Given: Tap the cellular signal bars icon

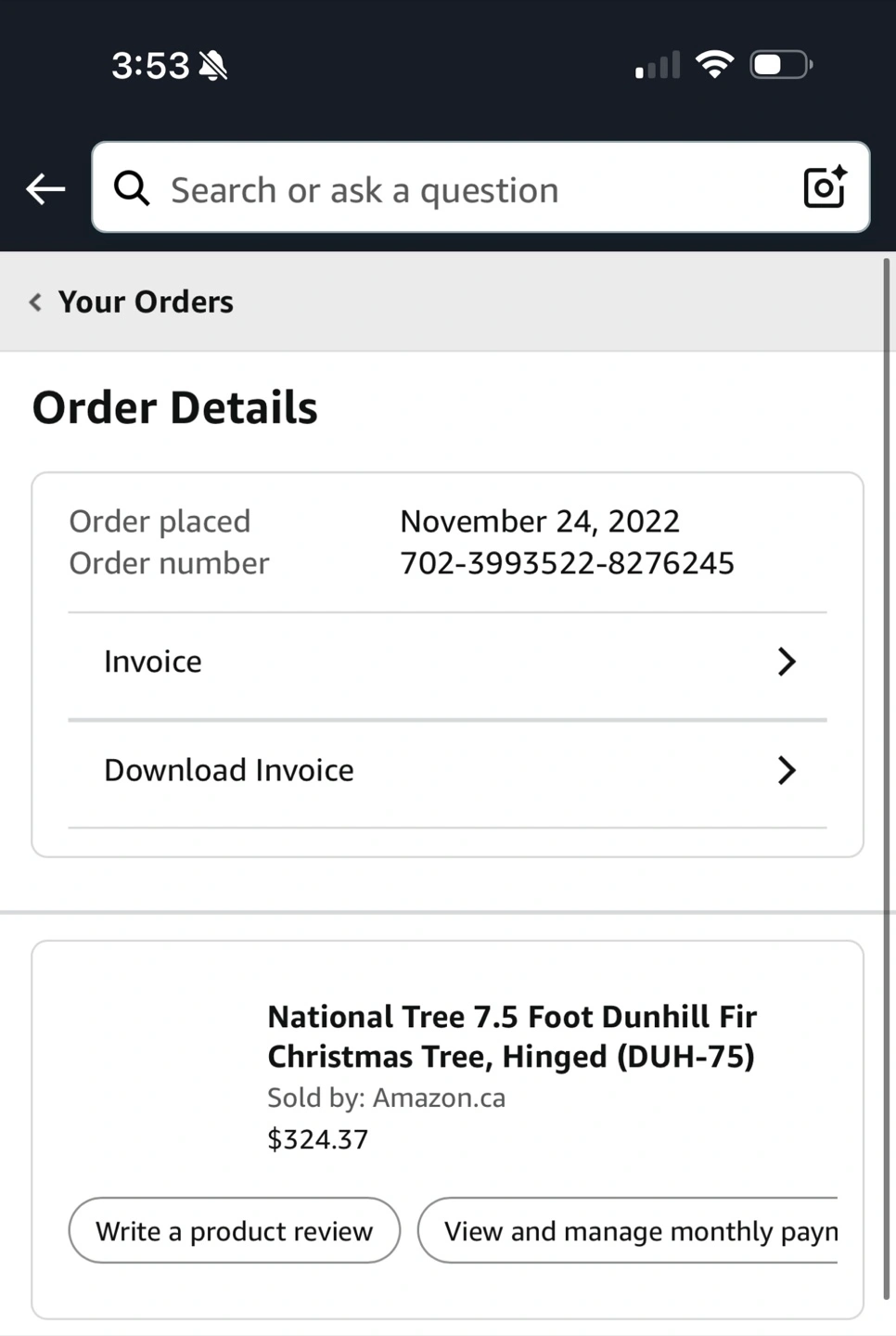Looking at the screenshot, I should (658, 65).
